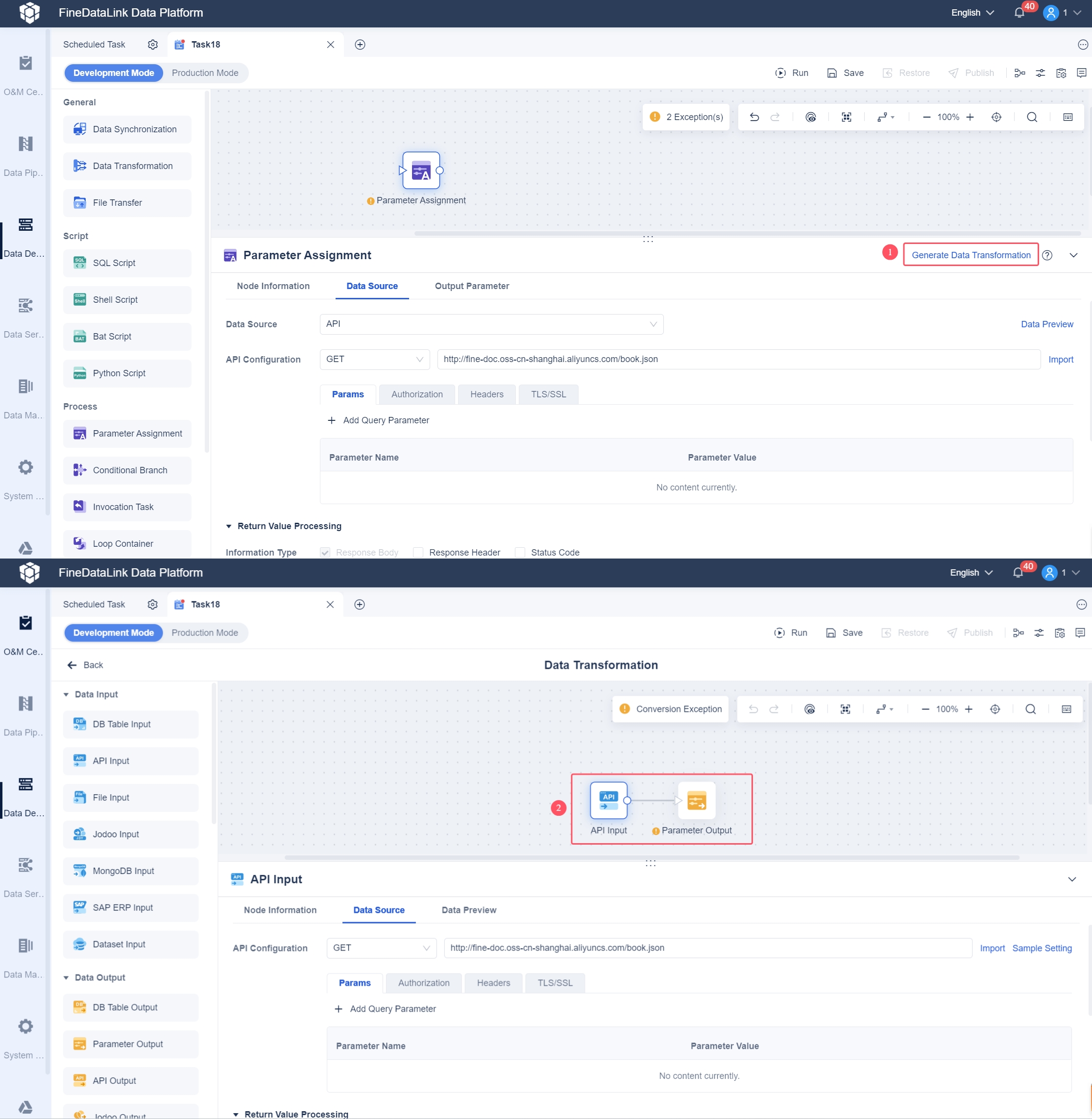Open GET method dropdown in Parameter Assignment

pos(374,359)
